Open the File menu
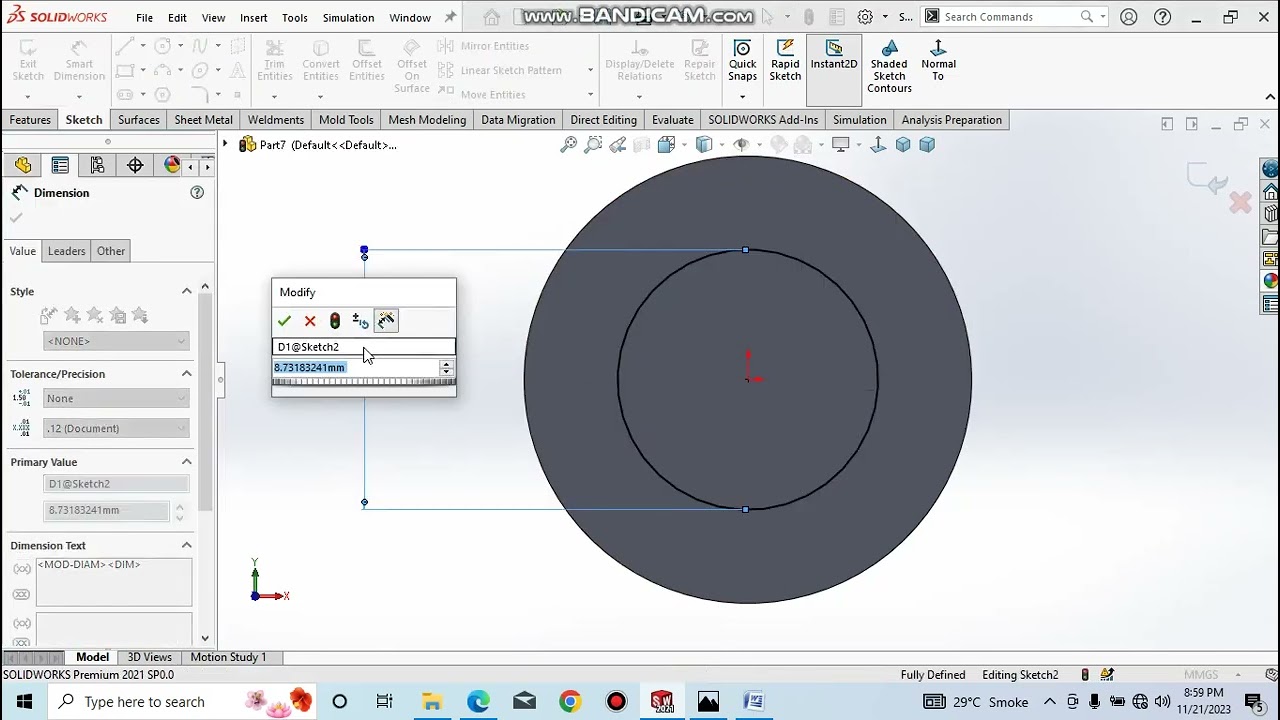Screen dimensions: 1280x720 (144, 17)
